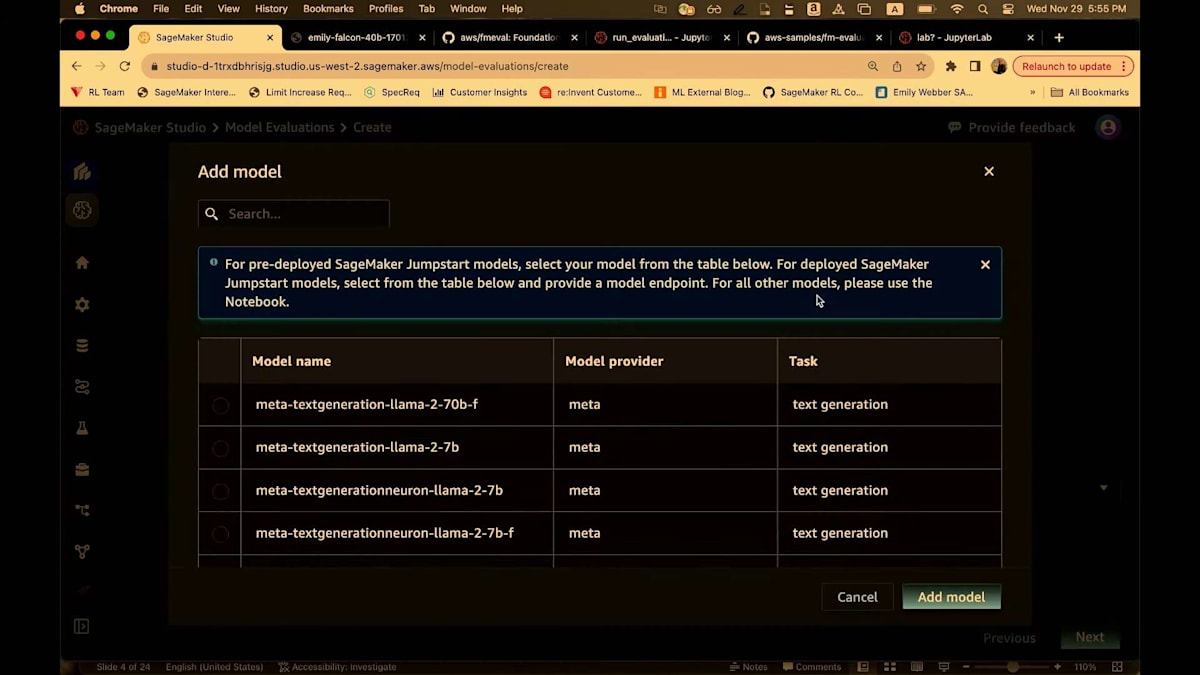Click the Next button behind dialog
Viewport: 1200px width, 675px height.
click(1090, 637)
